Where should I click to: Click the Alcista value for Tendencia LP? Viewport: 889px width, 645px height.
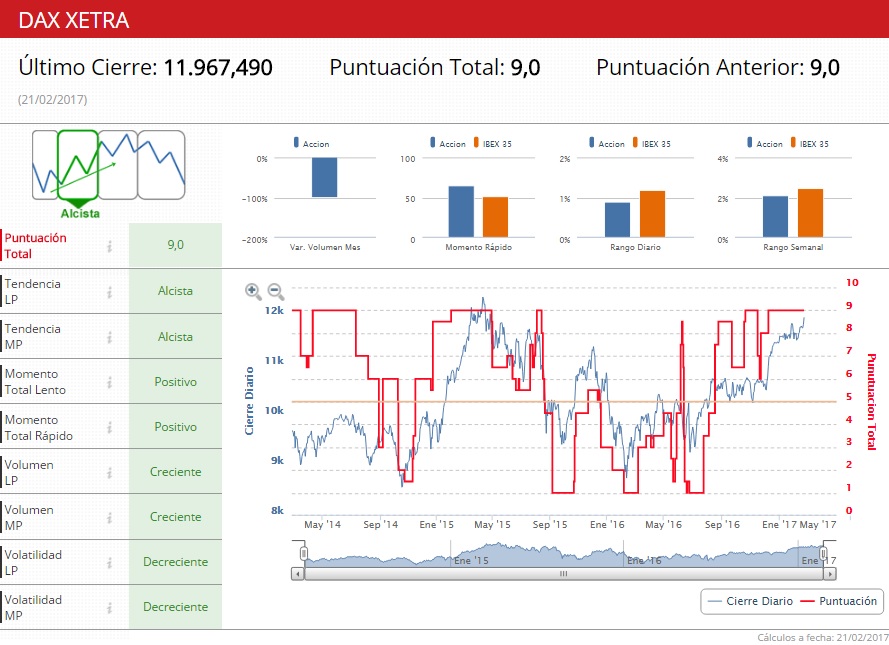pyautogui.click(x=175, y=291)
